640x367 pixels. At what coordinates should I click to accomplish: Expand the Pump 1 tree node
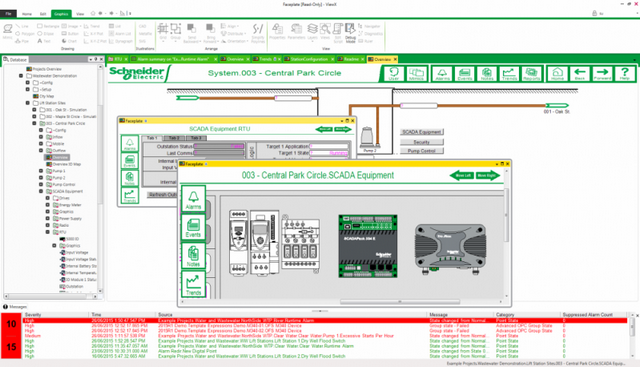41,171
